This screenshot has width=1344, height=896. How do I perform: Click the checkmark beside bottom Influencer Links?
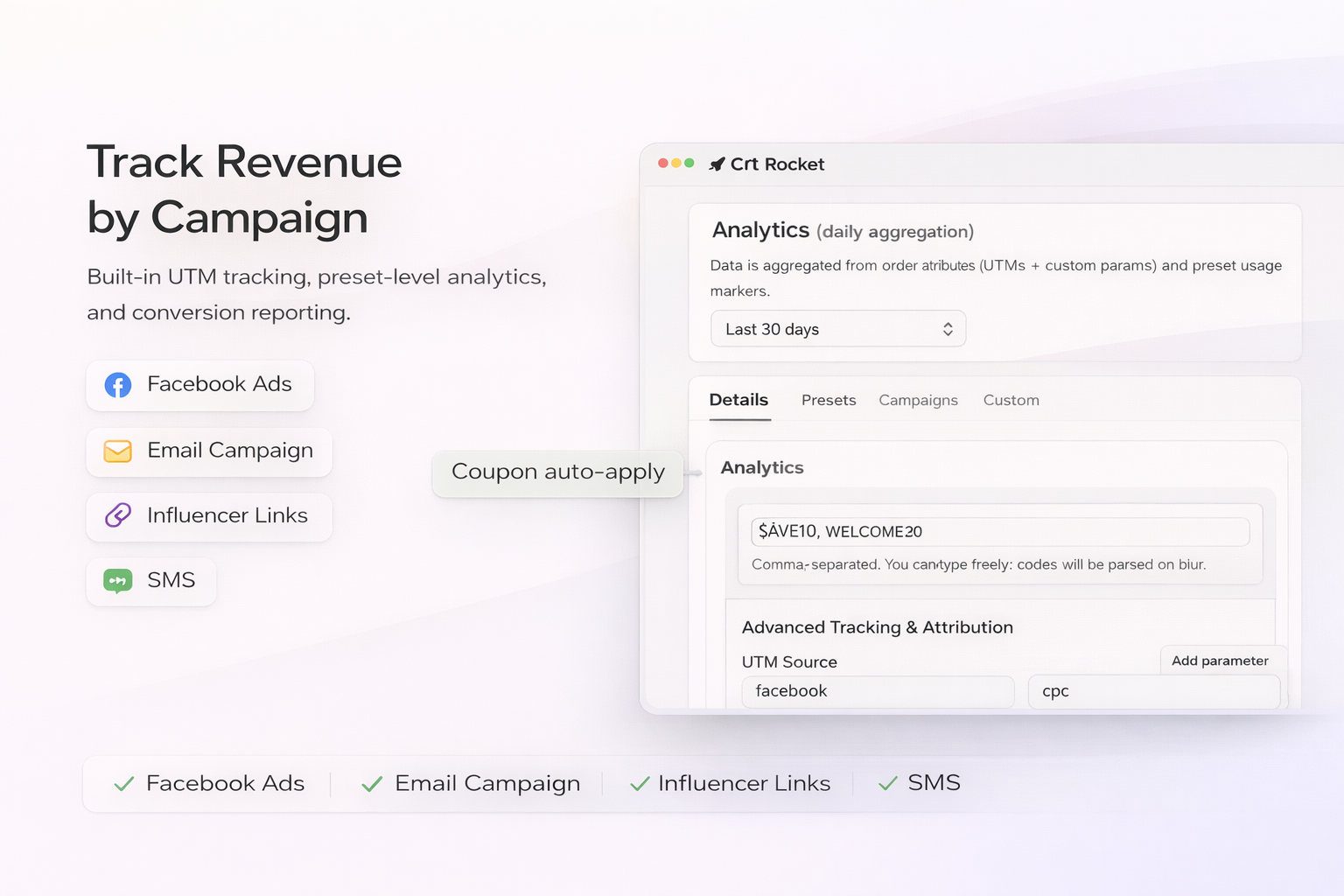[640, 784]
